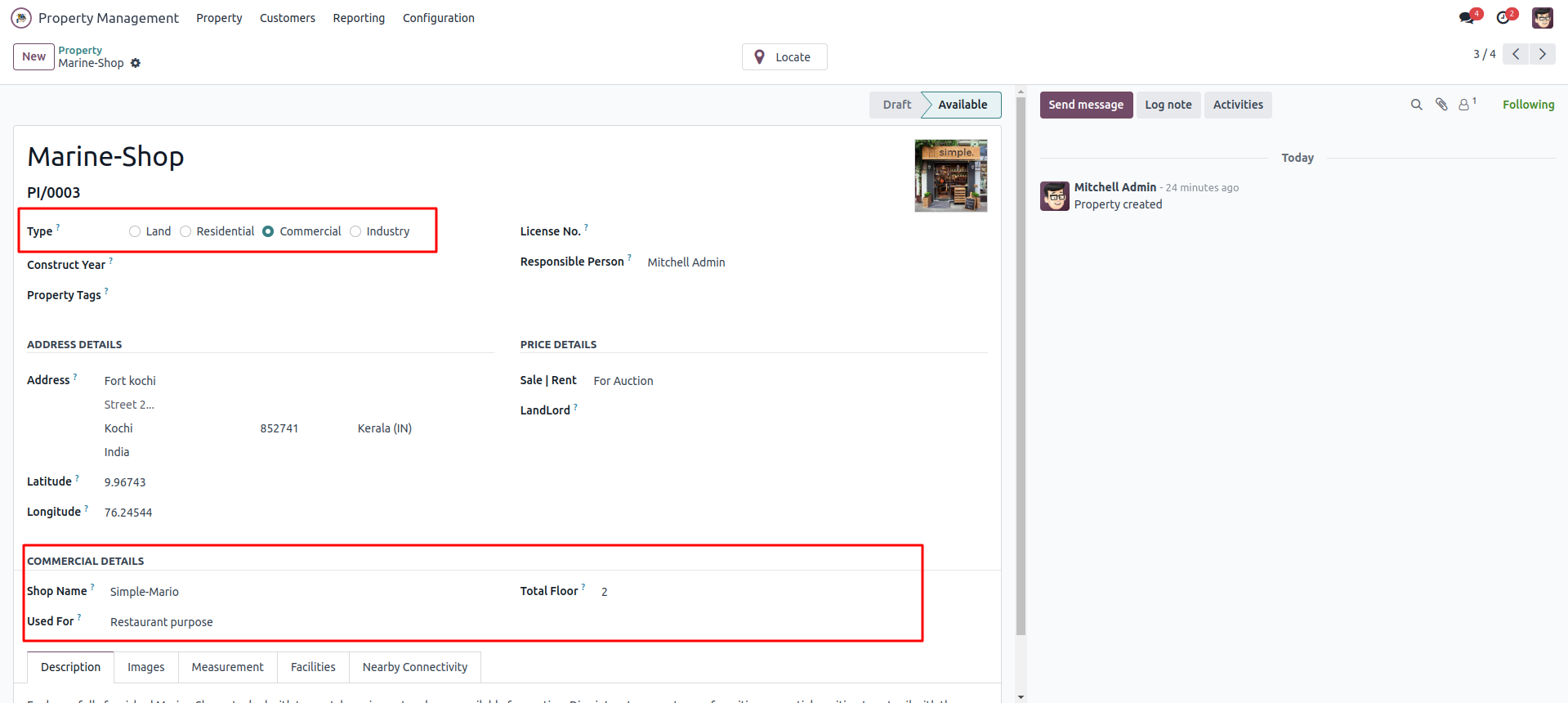
Task: Select the Residential type radio button
Action: pos(185,231)
